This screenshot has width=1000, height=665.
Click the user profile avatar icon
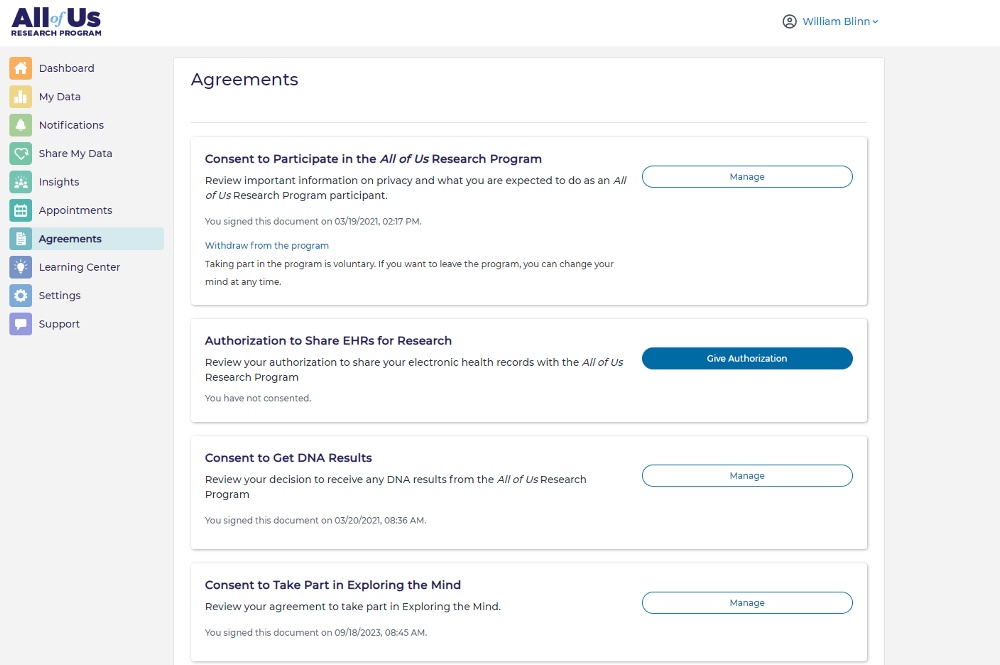pyautogui.click(x=790, y=22)
